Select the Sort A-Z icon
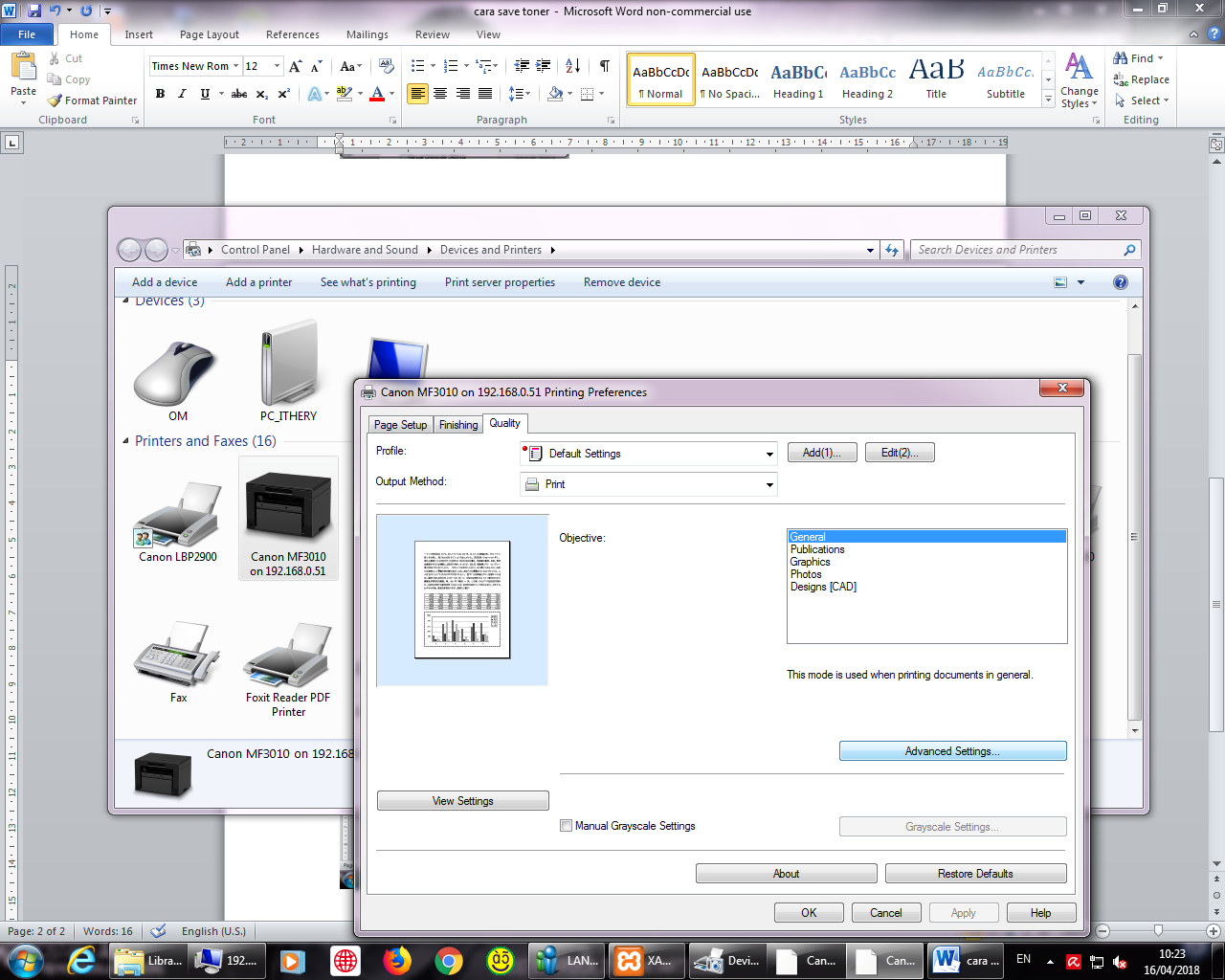This screenshot has height=980, width=1225. [x=571, y=65]
